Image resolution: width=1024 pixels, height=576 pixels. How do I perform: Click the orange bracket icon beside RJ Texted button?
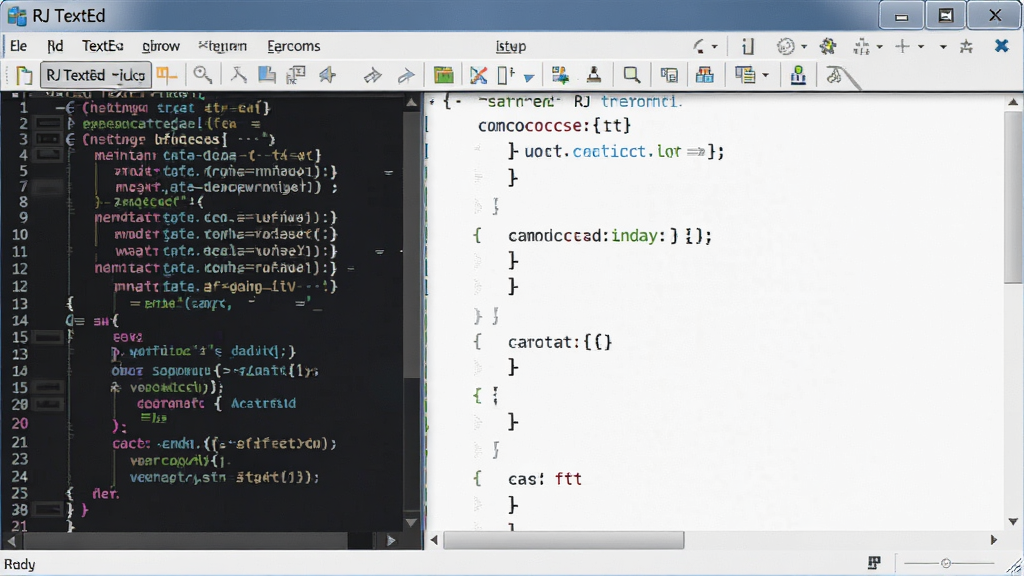167,75
